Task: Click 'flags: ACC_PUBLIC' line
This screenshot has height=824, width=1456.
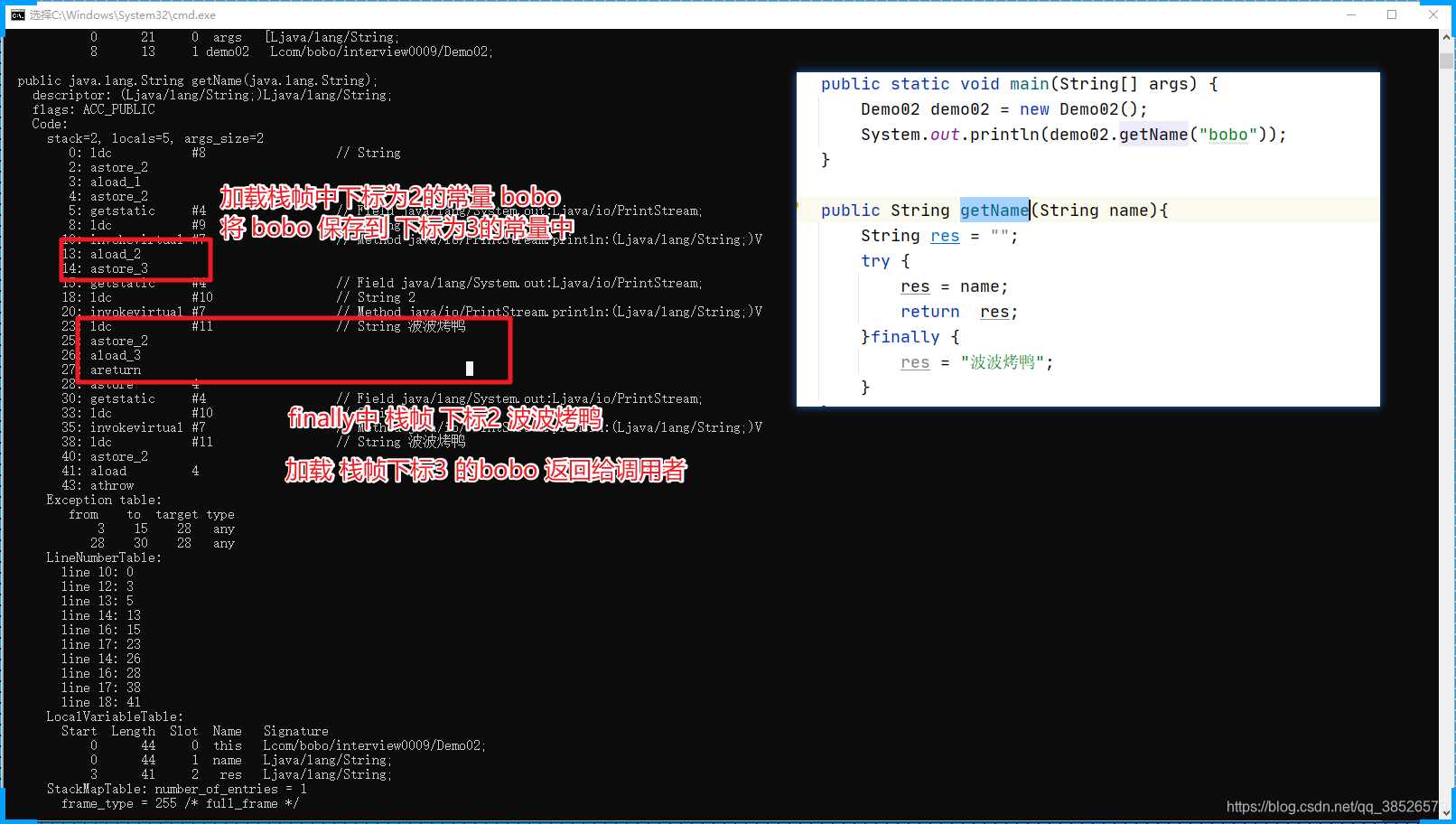Action: tap(94, 109)
